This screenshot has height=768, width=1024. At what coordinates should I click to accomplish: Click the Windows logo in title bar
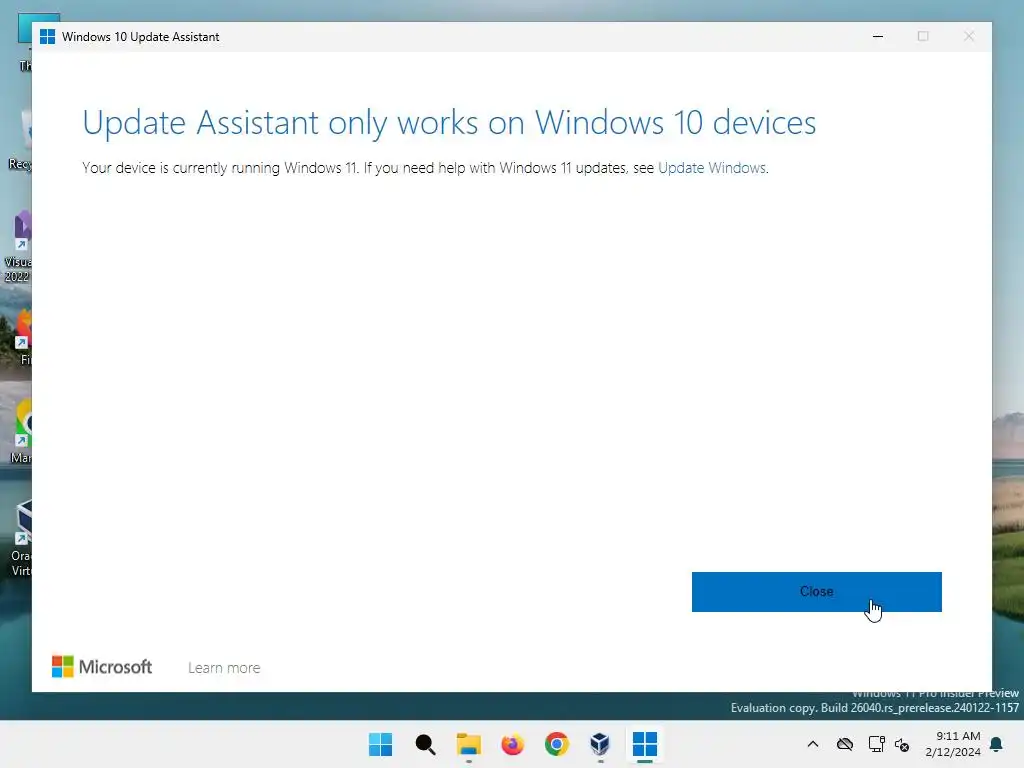click(x=47, y=37)
